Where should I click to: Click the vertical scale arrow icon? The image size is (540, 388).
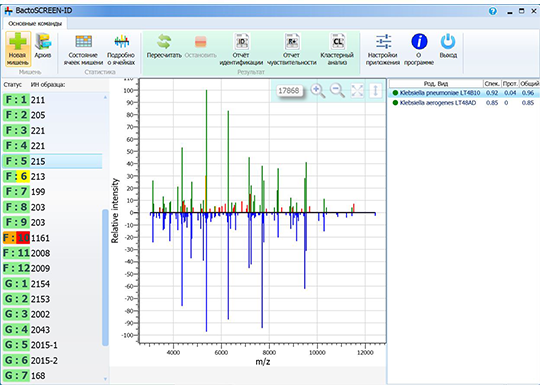pyautogui.click(x=375, y=91)
